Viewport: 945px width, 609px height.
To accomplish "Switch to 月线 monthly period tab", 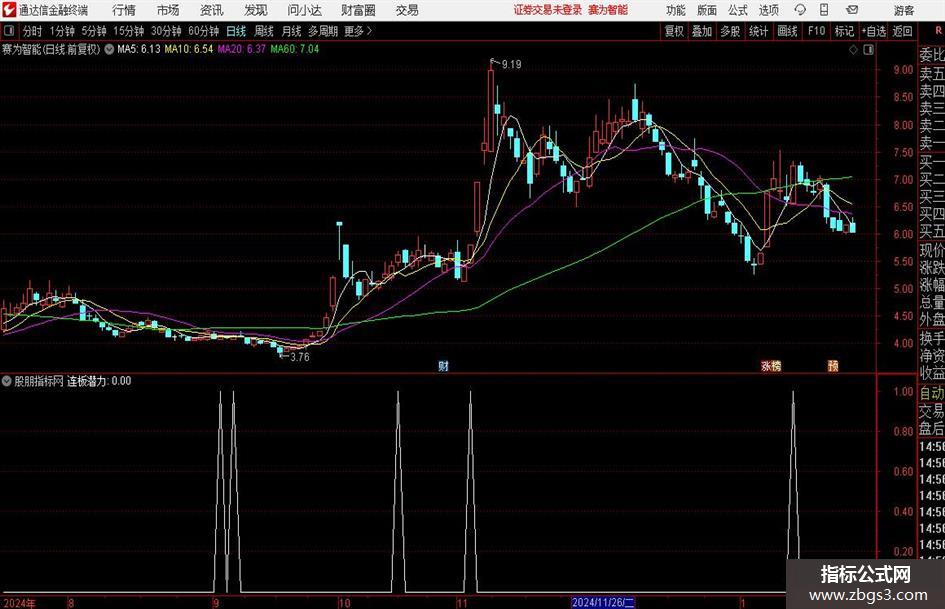I will 291,31.
